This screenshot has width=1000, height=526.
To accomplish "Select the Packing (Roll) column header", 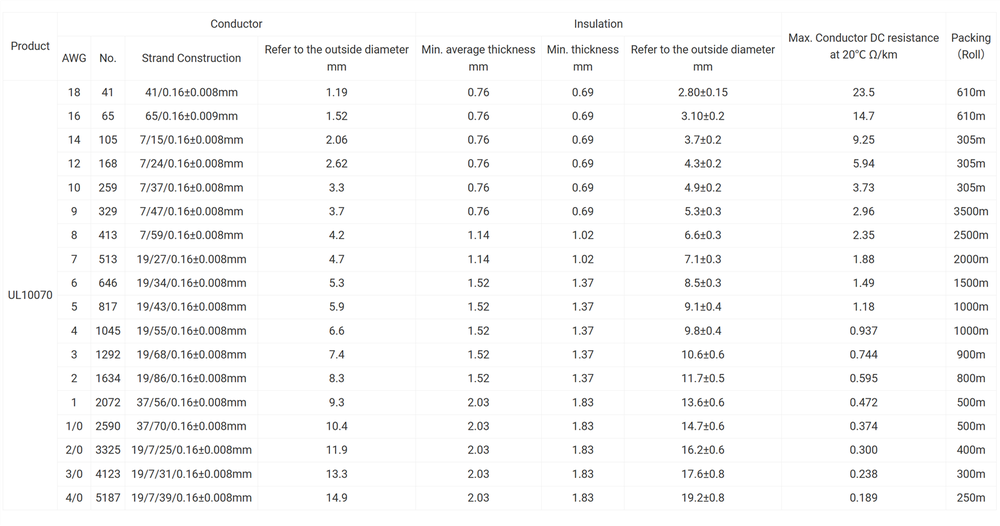I will point(970,46).
